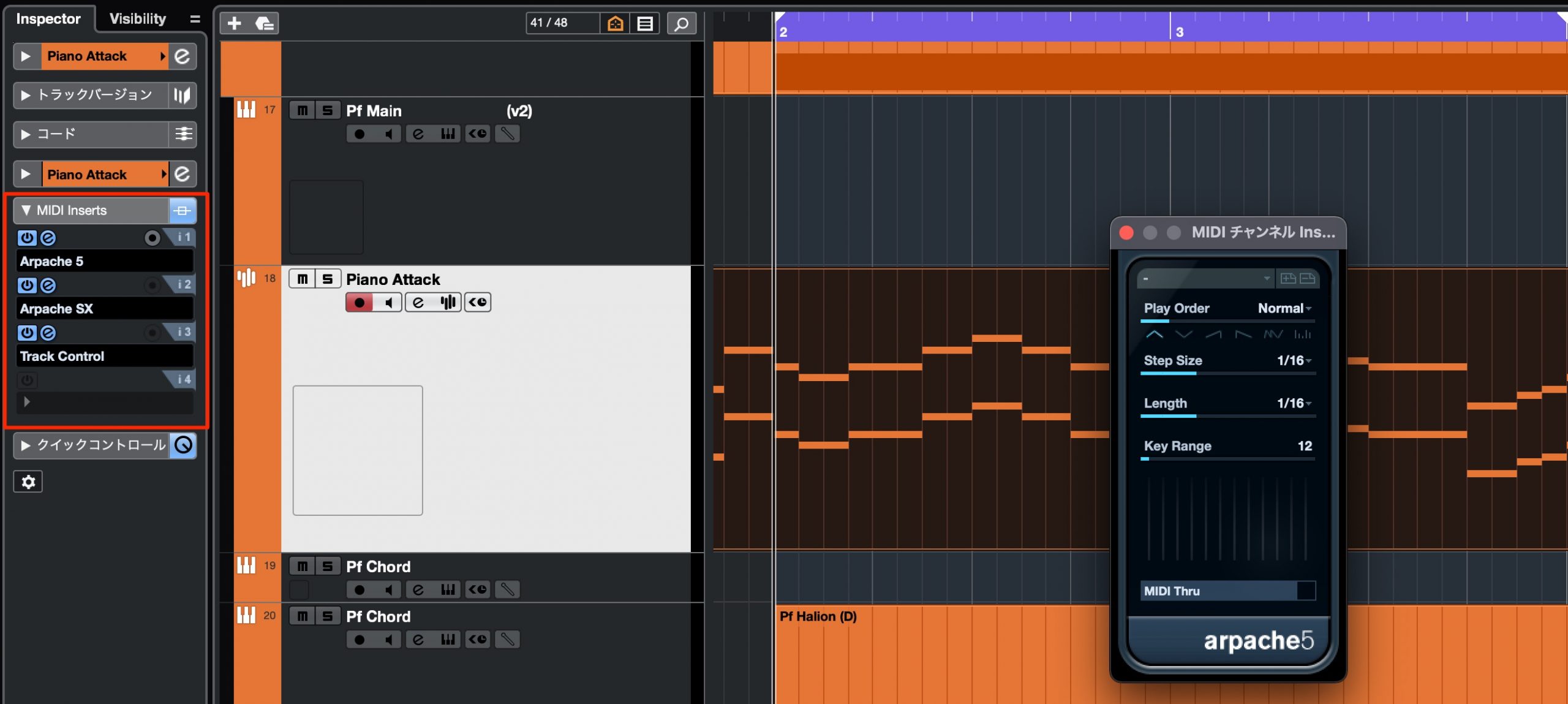Open track presets icon beside Add Track
This screenshot has width=1568, height=704.
click(x=264, y=23)
